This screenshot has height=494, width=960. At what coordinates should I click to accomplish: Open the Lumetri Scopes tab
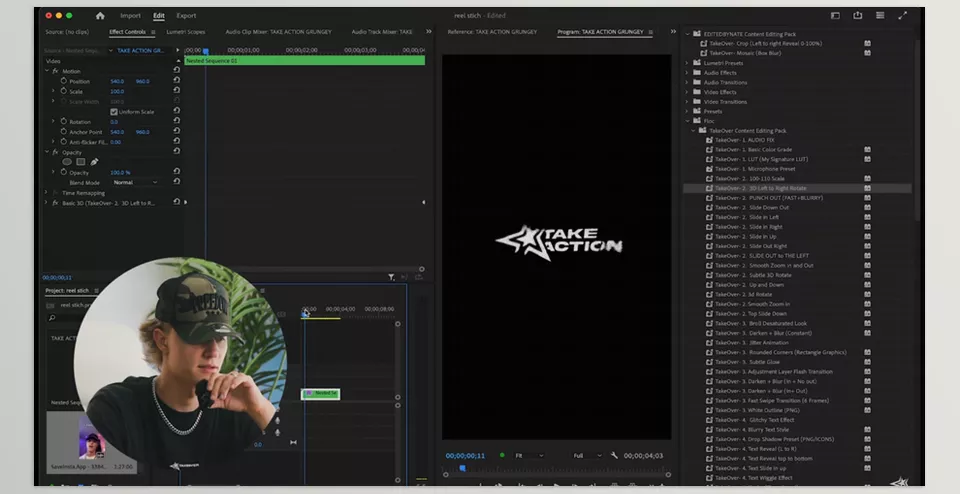pyautogui.click(x=186, y=32)
